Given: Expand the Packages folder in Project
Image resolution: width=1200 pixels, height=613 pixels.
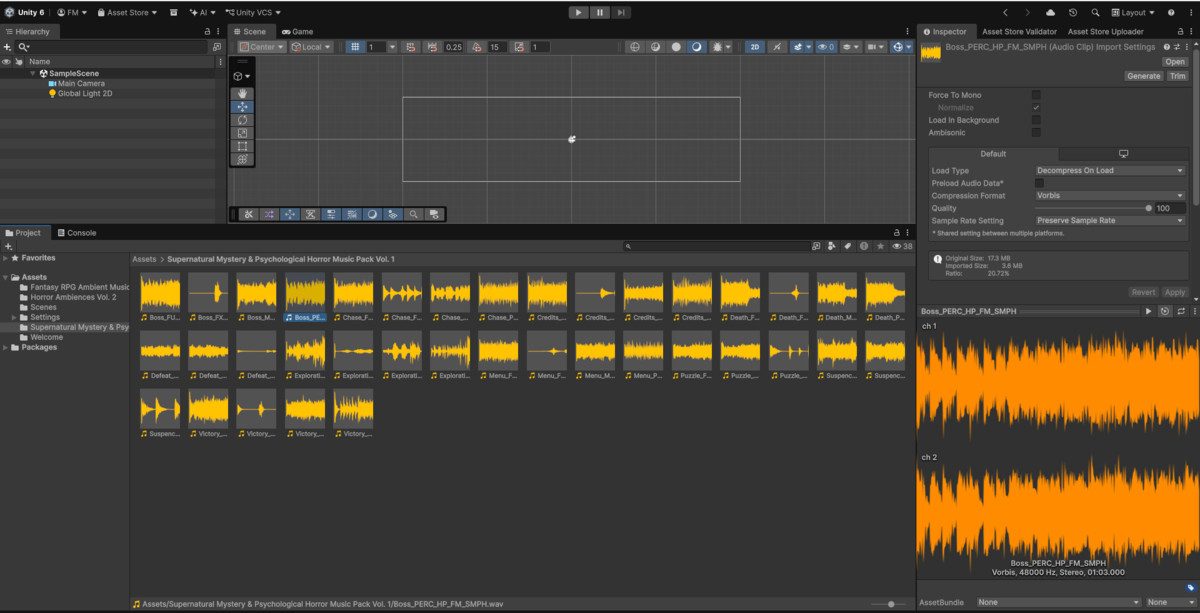Looking at the screenshot, I should (x=6, y=348).
